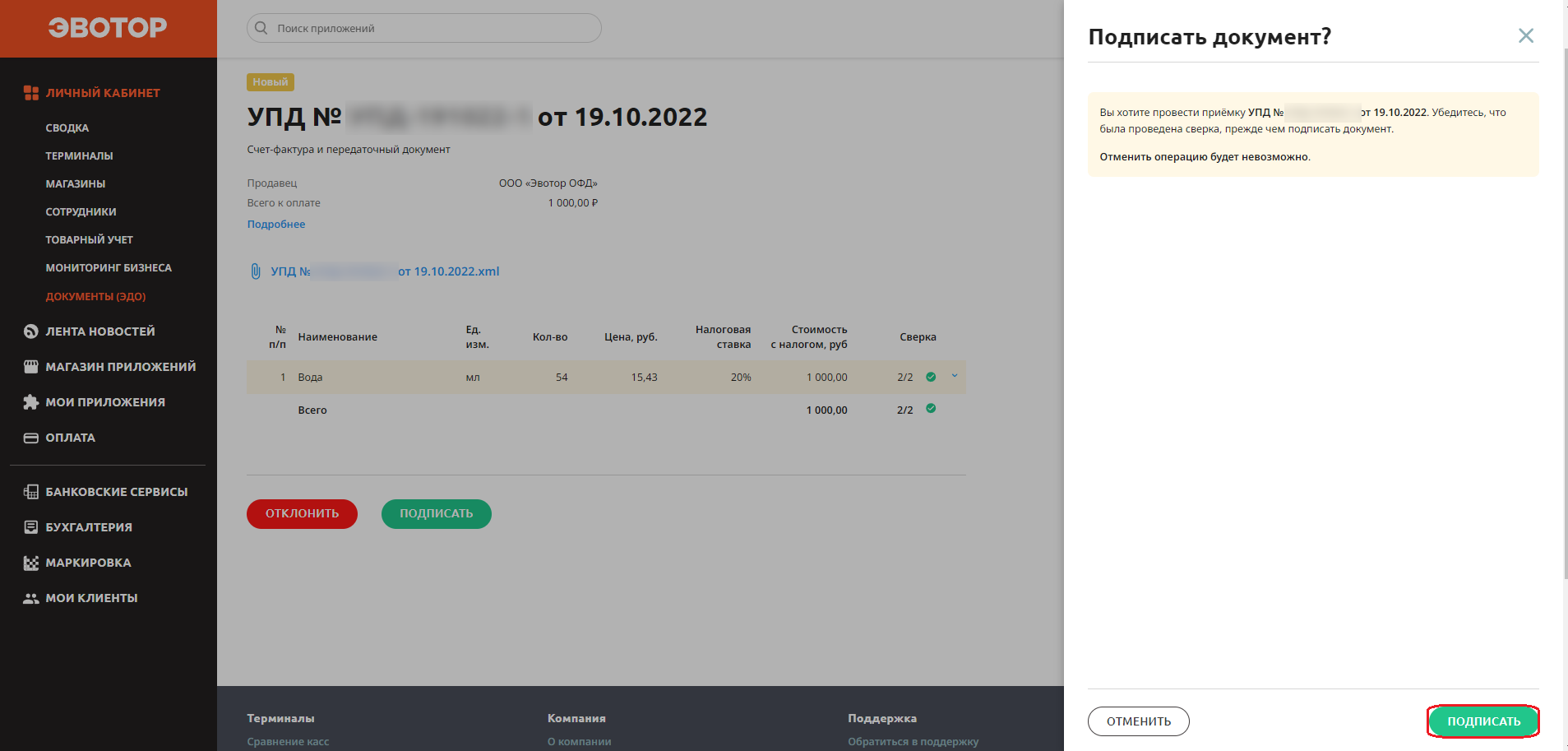Viewport: 1568px width, 751px height.
Task: Click Обратиться в поддержку footer link
Action: pyautogui.click(x=914, y=742)
